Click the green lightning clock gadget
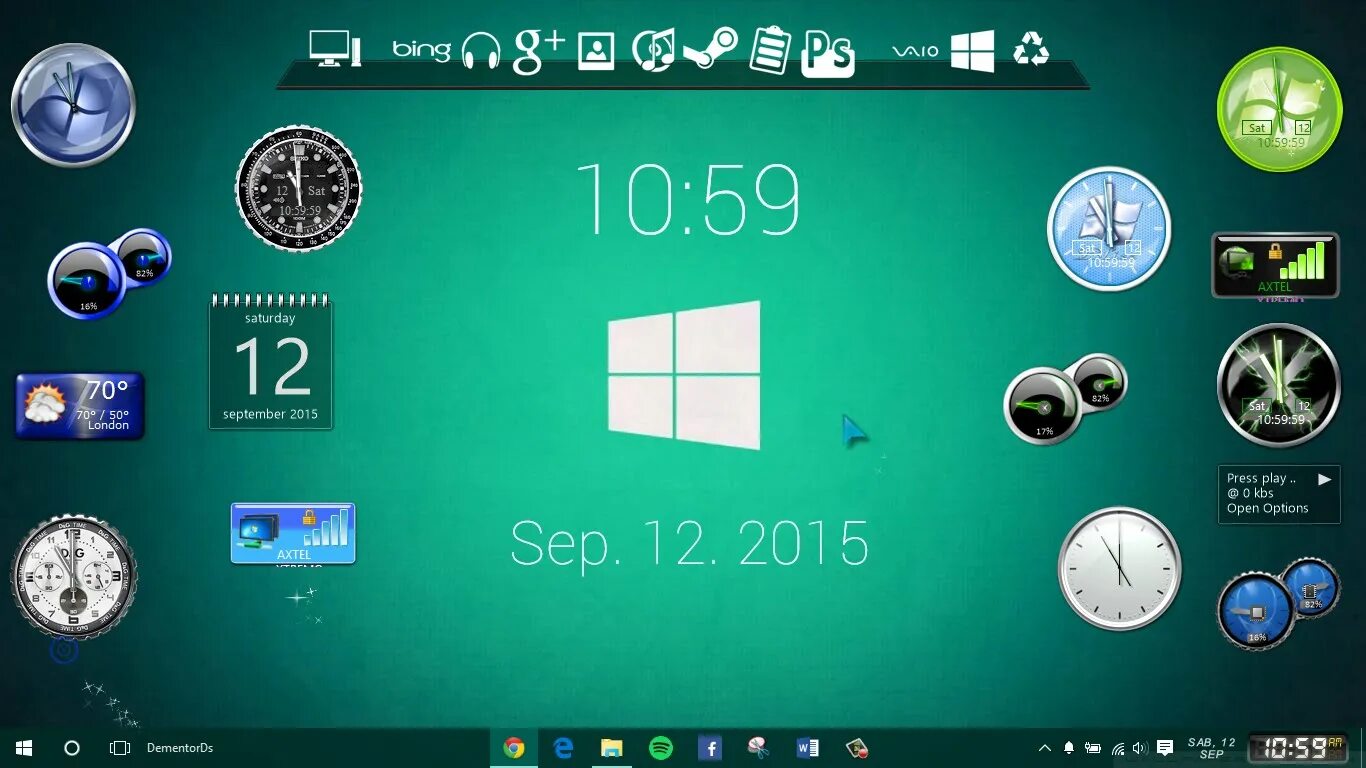 (1279, 385)
